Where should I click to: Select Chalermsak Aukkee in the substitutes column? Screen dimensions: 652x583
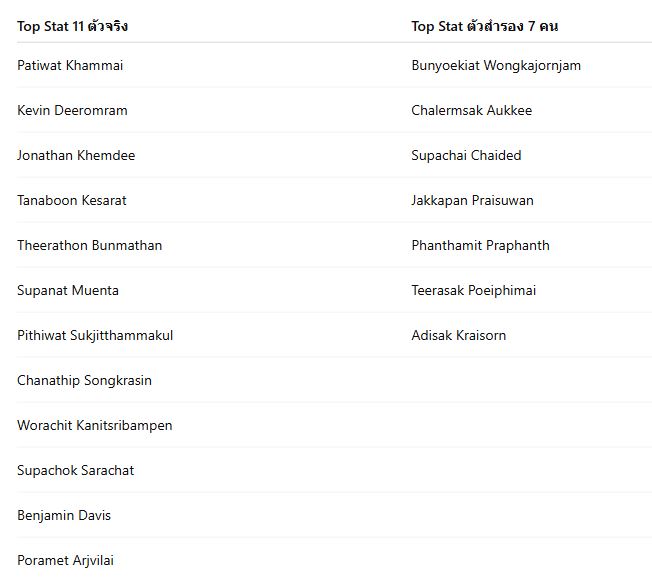(x=472, y=110)
